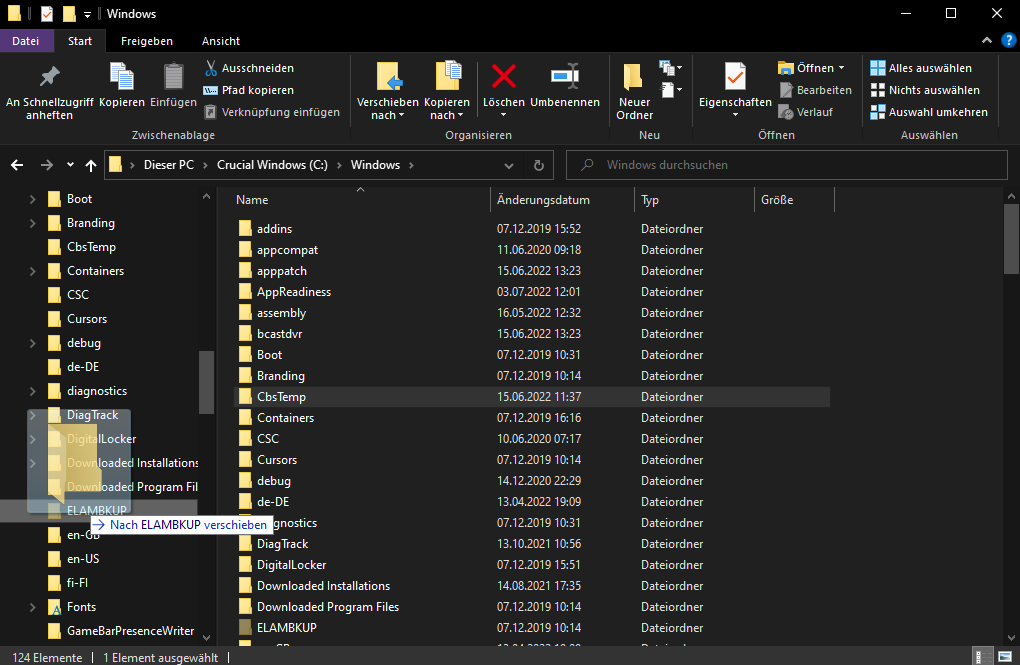Click Ausschneiden scissors icon
Image resolution: width=1020 pixels, height=665 pixels.
[211, 68]
